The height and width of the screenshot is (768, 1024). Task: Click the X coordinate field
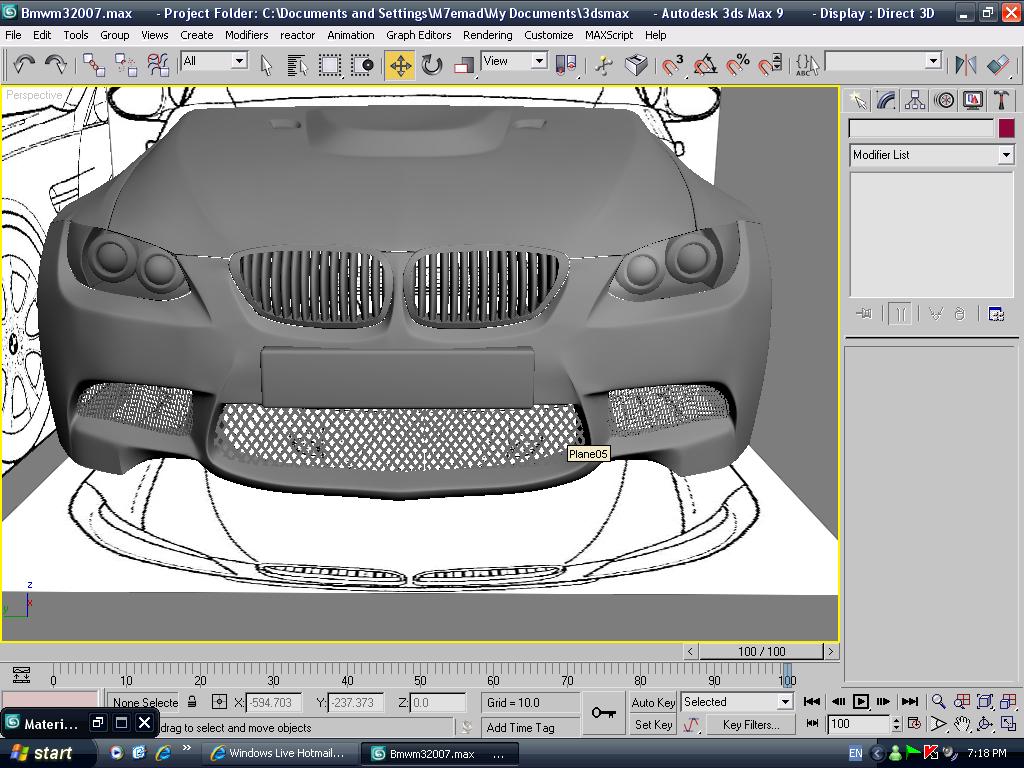[x=274, y=703]
